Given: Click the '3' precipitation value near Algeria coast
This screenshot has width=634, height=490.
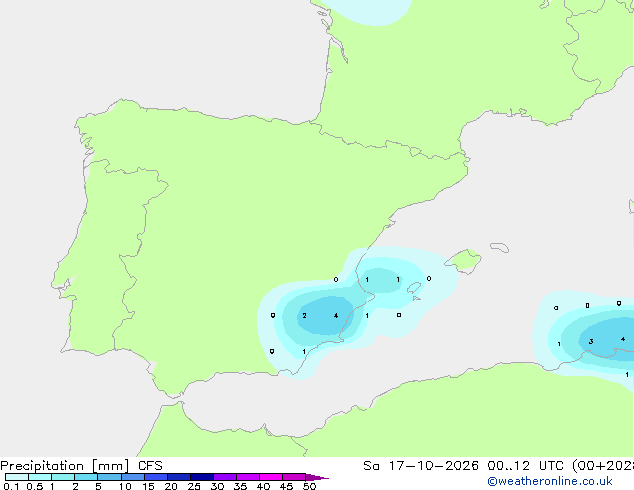Looking at the screenshot, I should click(591, 342).
